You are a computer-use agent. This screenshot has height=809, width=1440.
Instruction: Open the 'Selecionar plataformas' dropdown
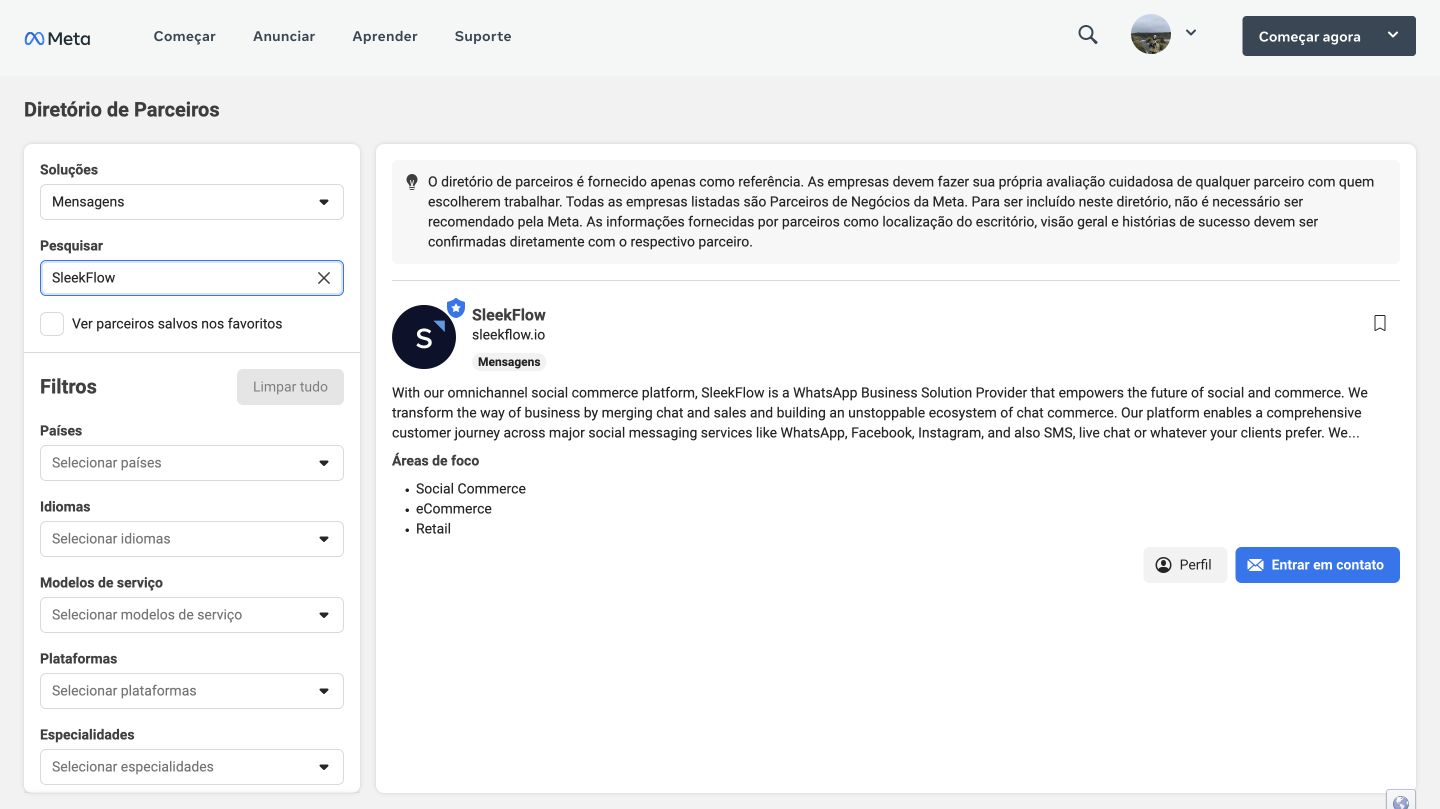pyautogui.click(x=192, y=691)
